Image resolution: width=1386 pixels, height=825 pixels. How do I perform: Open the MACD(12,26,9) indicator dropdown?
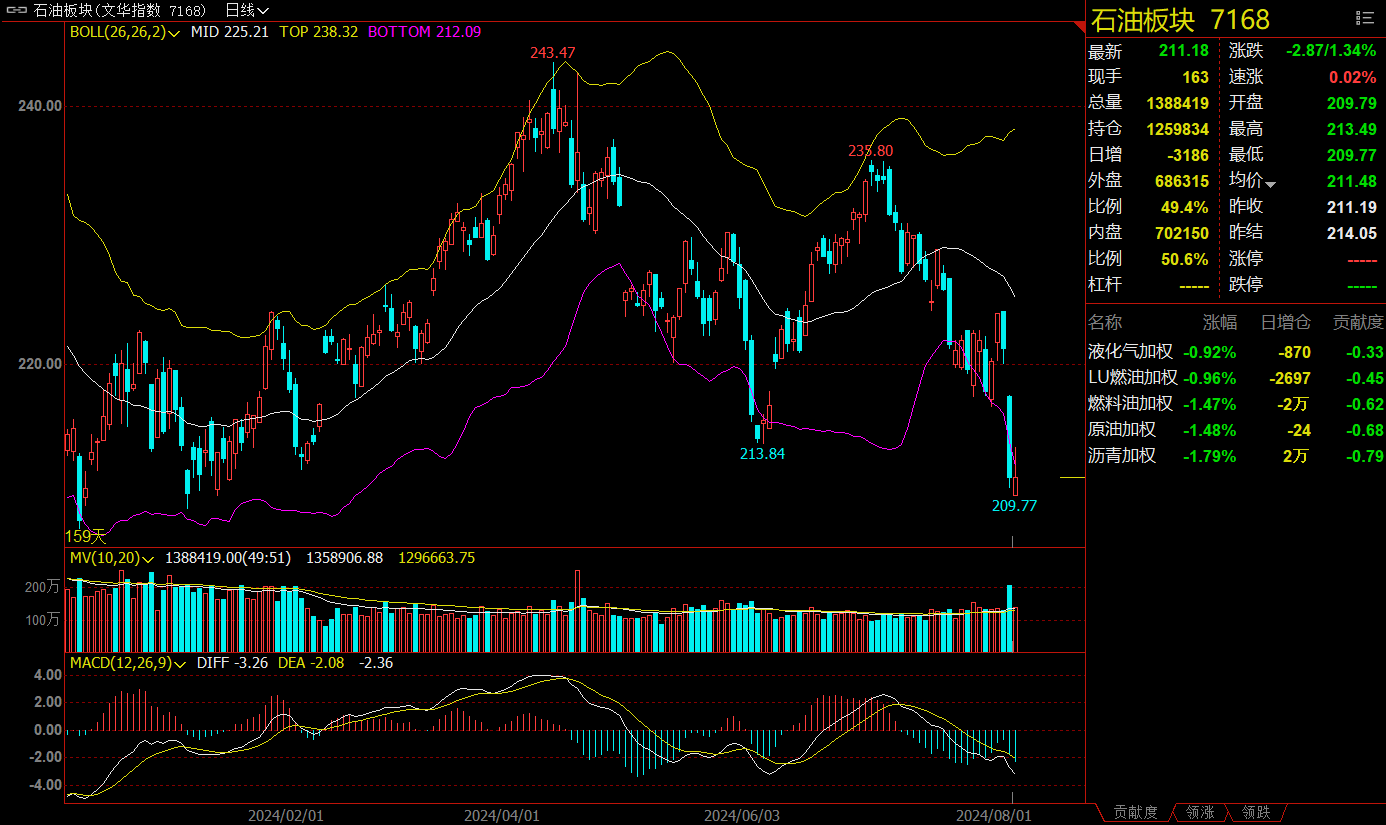pos(181,663)
